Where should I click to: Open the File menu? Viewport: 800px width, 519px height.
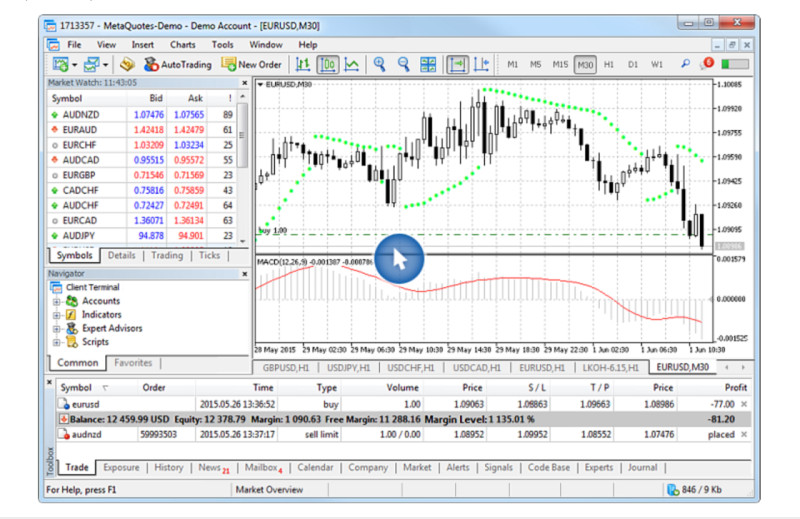click(74, 45)
